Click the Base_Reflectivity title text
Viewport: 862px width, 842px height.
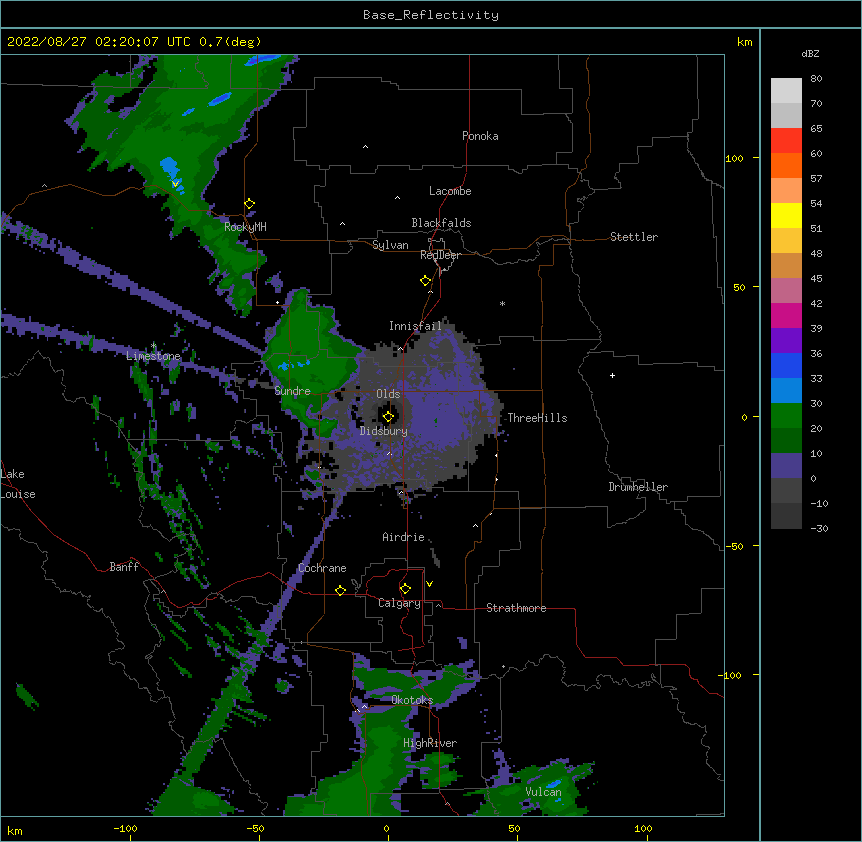[x=431, y=15]
